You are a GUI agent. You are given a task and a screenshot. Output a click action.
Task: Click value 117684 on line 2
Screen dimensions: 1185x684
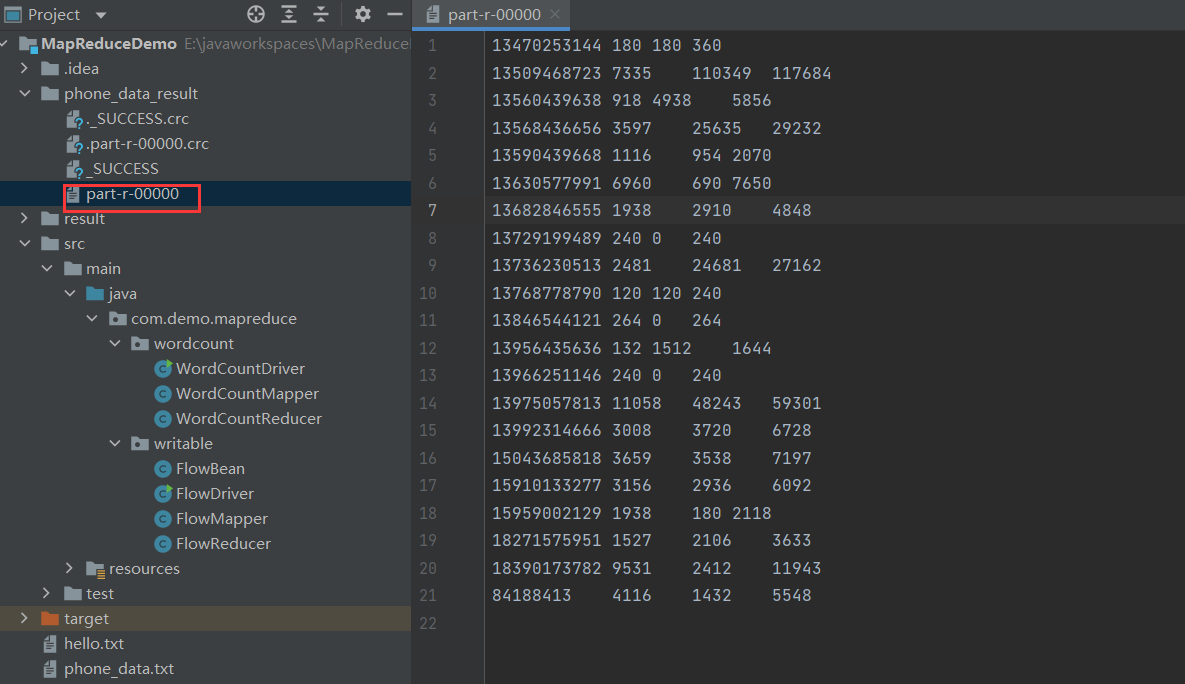tap(801, 73)
